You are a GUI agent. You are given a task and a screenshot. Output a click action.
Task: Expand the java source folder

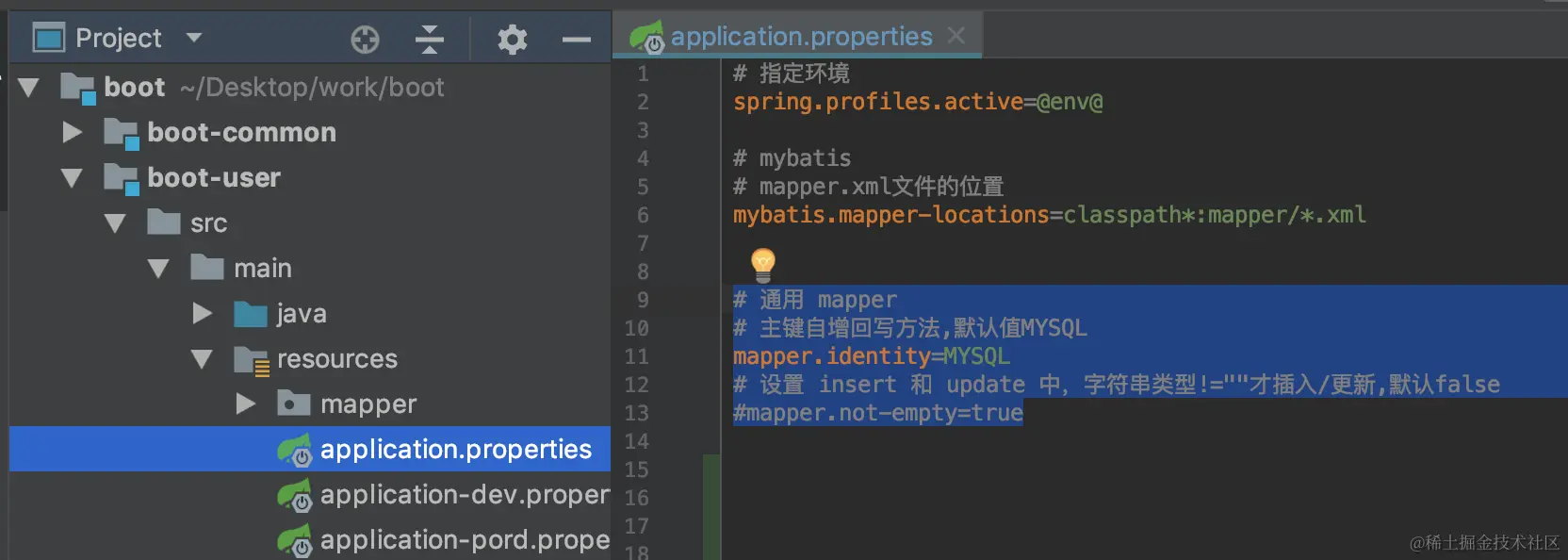(202, 313)
